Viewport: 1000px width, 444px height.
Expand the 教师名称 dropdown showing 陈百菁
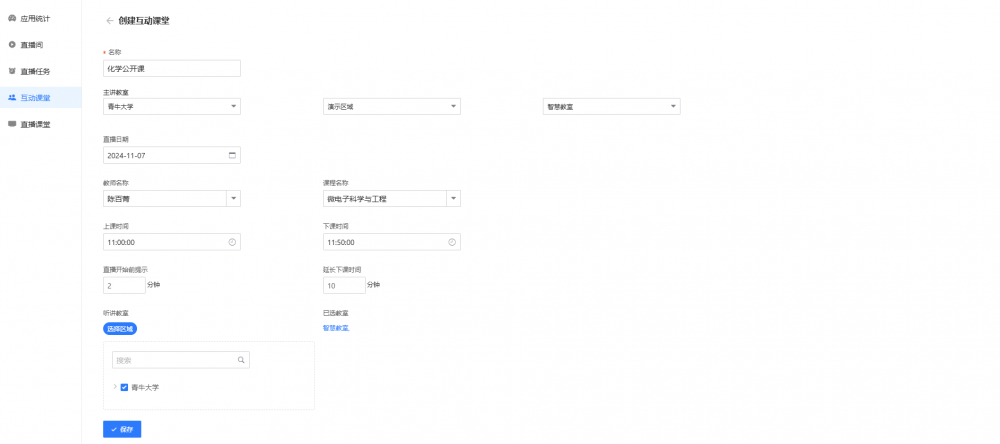233,199
